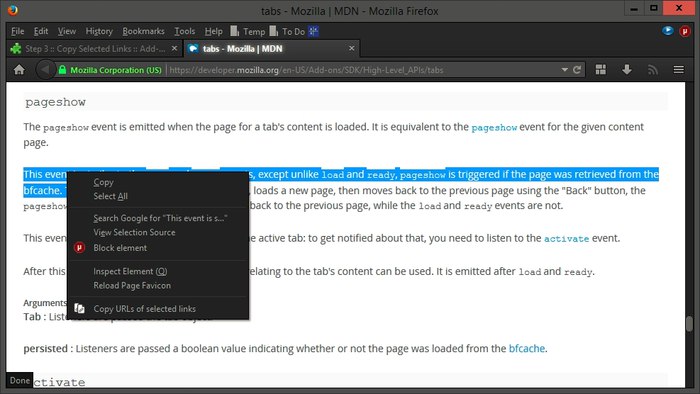Follow the pageshow event link
Screen dimensions: 700x394
pos(494,128)
